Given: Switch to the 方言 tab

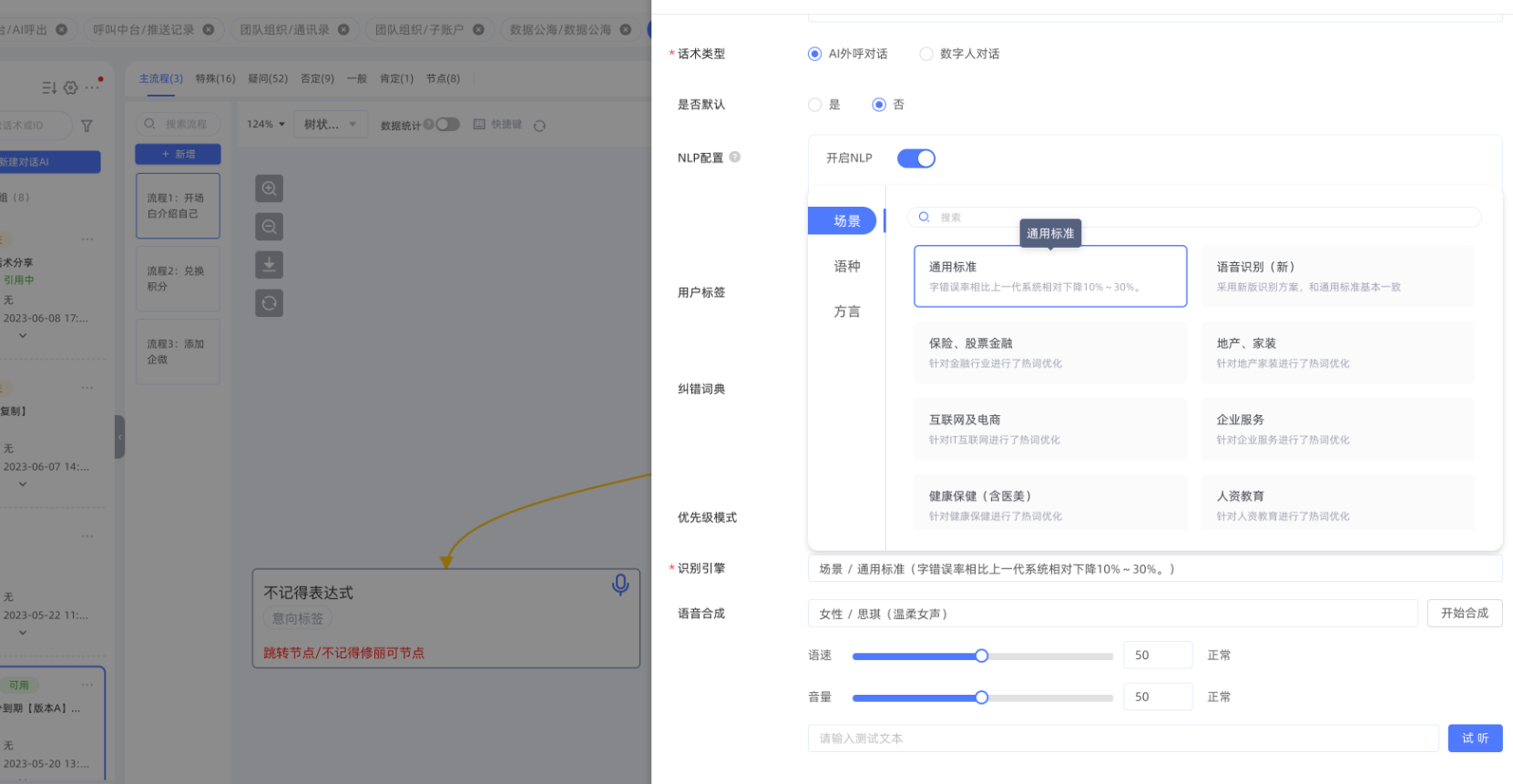Looking at the screenshot, I should coord(846,311).
